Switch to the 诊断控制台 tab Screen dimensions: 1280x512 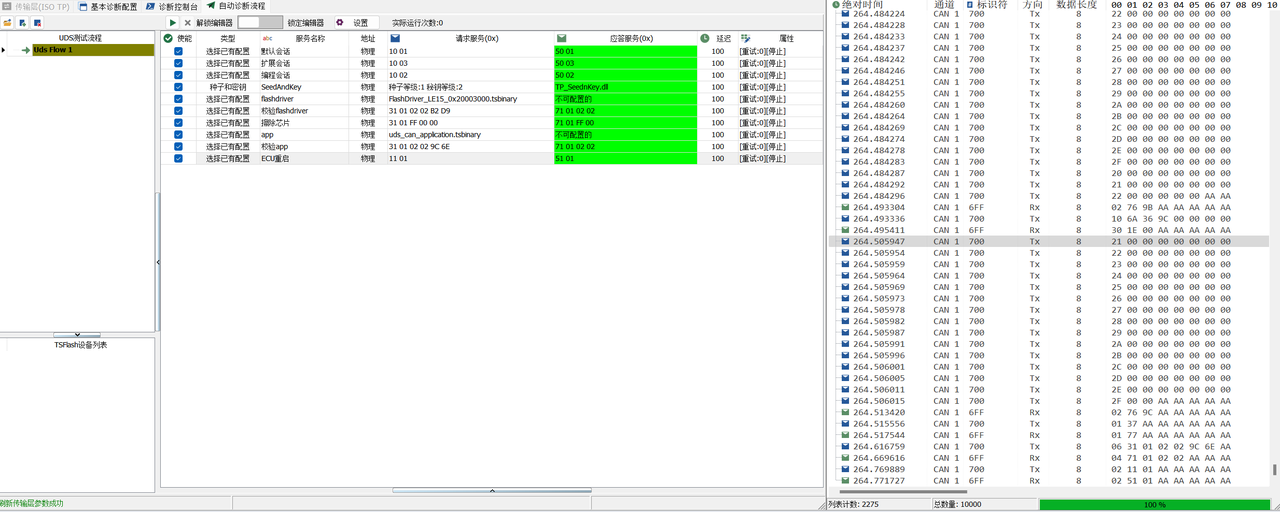click(172, 6)
